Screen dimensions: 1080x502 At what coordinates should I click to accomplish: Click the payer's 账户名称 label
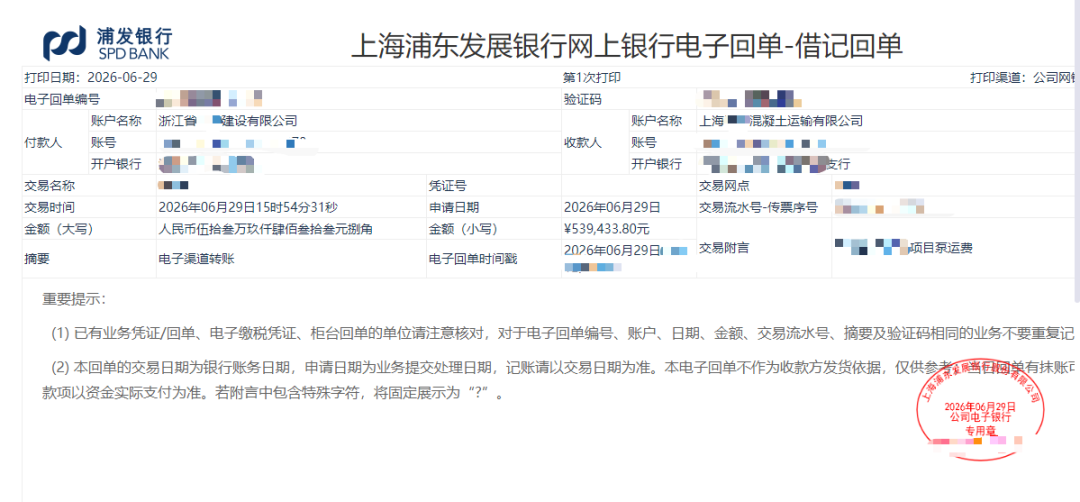116,121
